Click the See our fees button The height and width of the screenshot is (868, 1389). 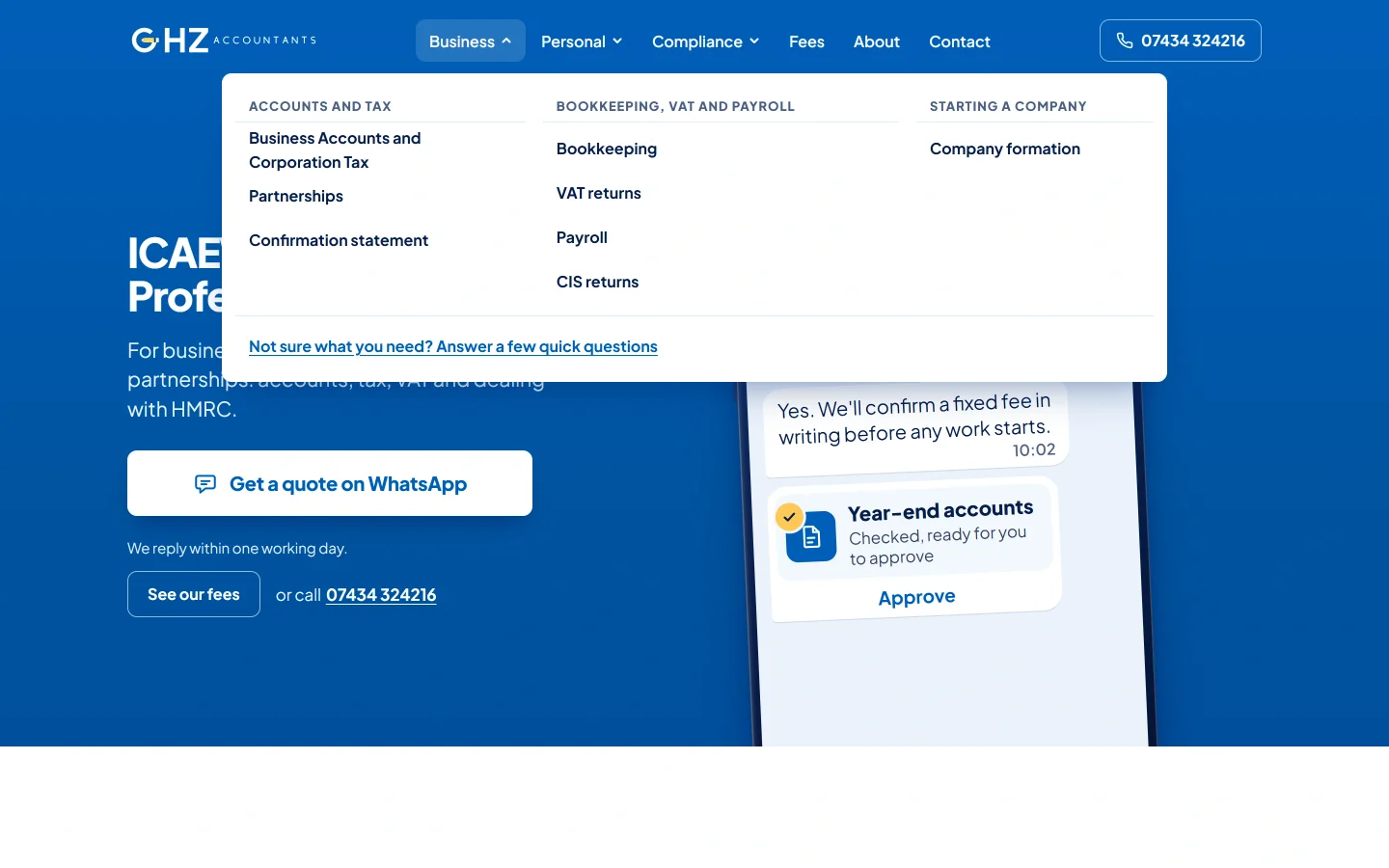coord(194,594)
